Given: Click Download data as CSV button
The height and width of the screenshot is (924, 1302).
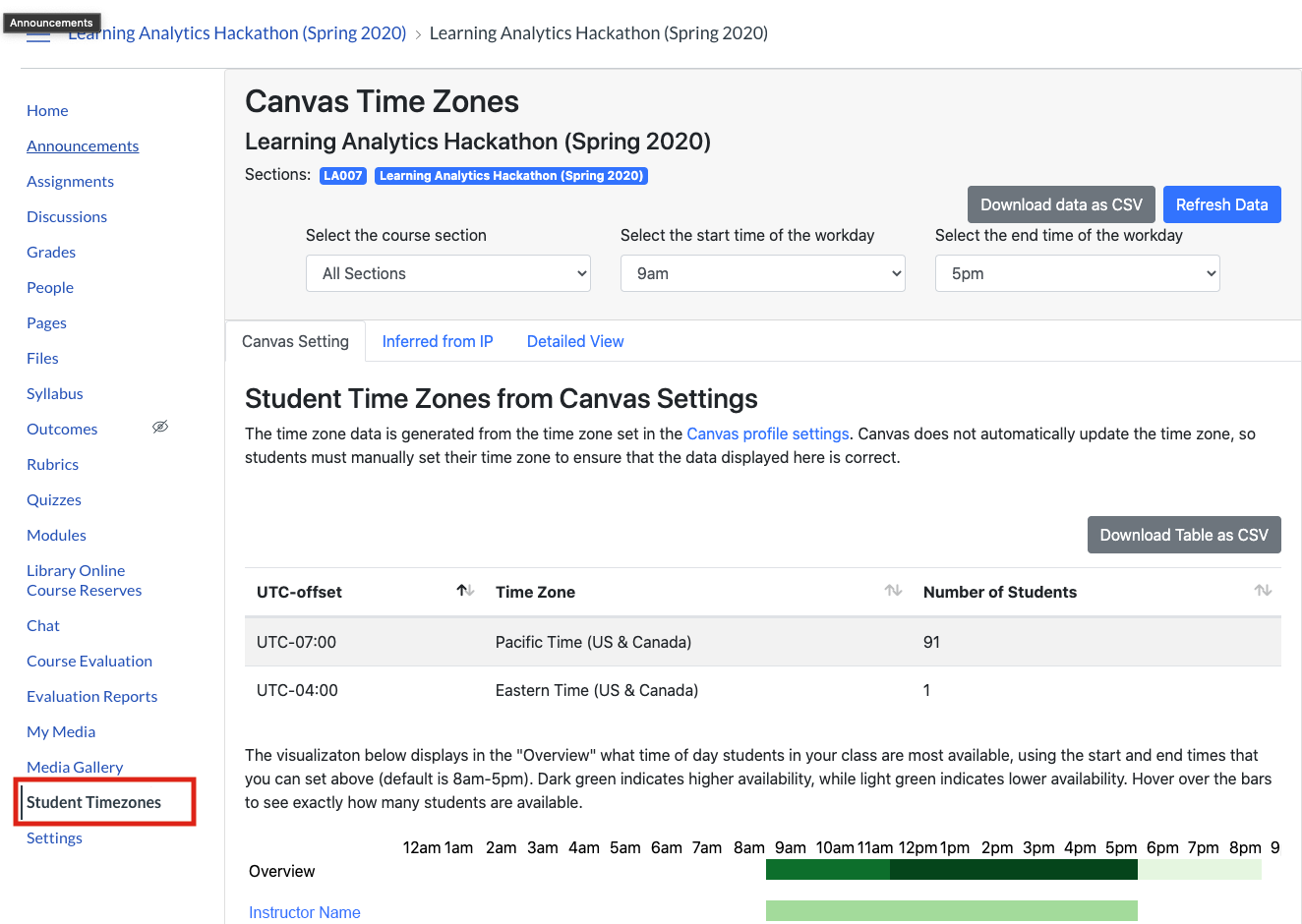Looking at the screenshot, I should 1061,204.
